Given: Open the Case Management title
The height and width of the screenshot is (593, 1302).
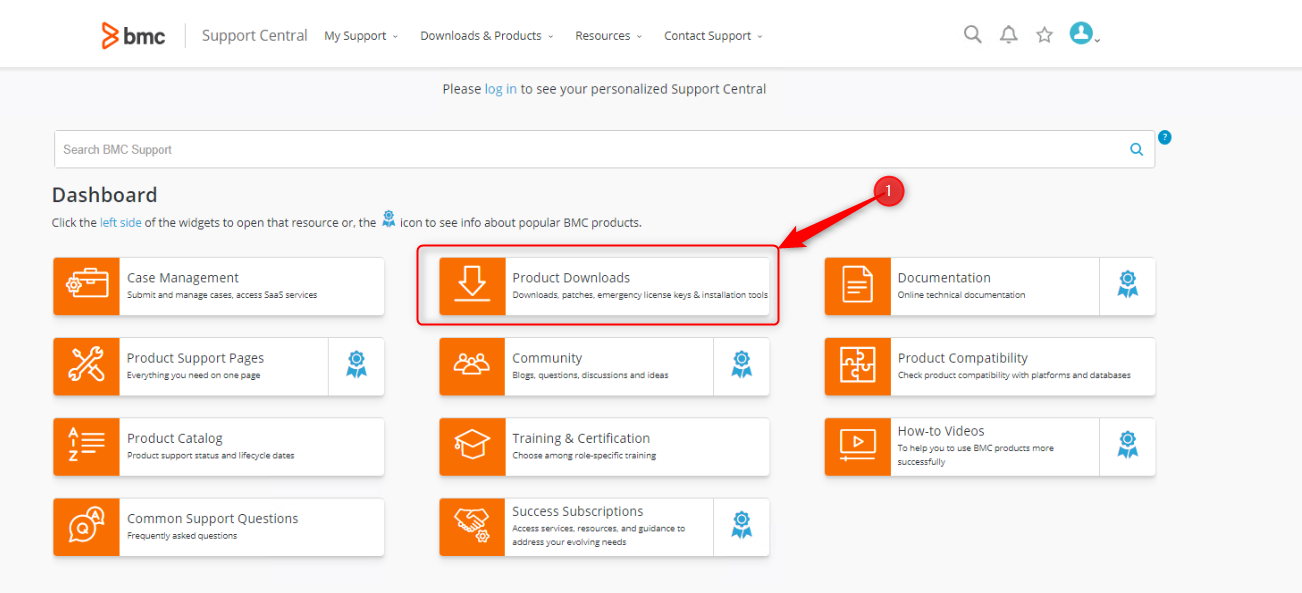Looking at the screenshot, I should pyautogui.click(x=183, y=278).
